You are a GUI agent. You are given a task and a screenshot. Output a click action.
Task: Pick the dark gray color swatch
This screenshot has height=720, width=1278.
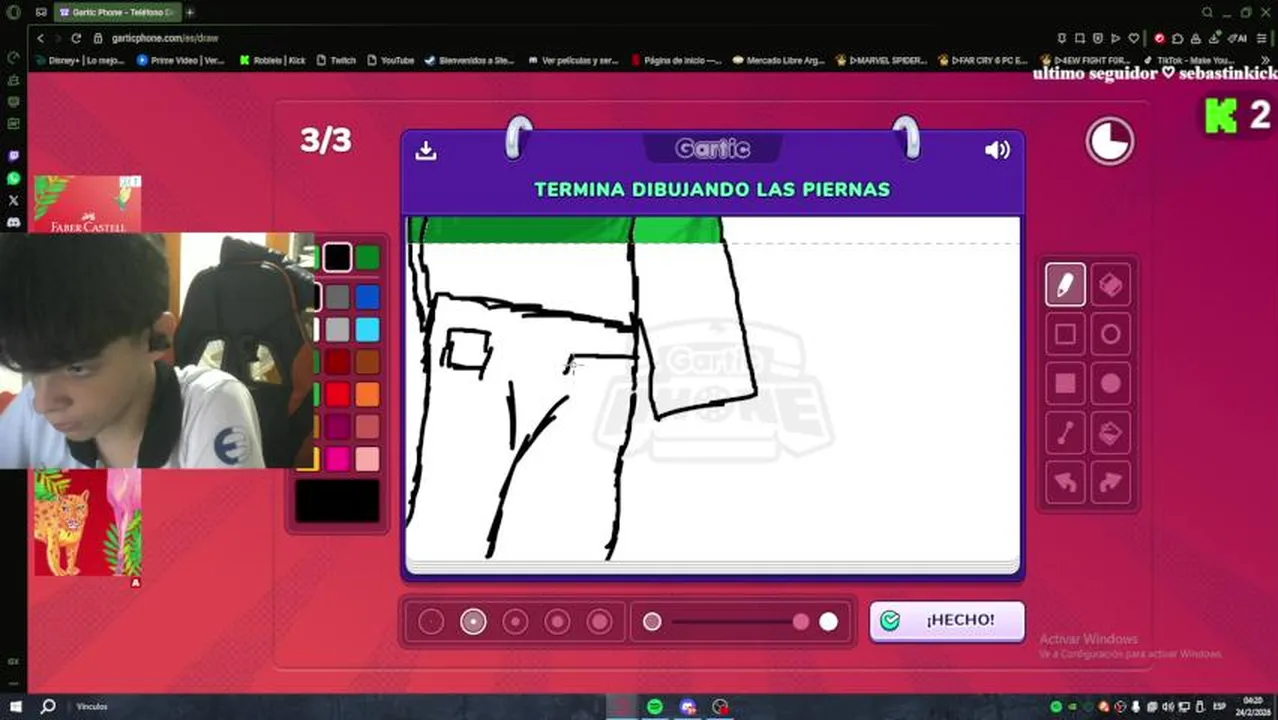[337, 297]
